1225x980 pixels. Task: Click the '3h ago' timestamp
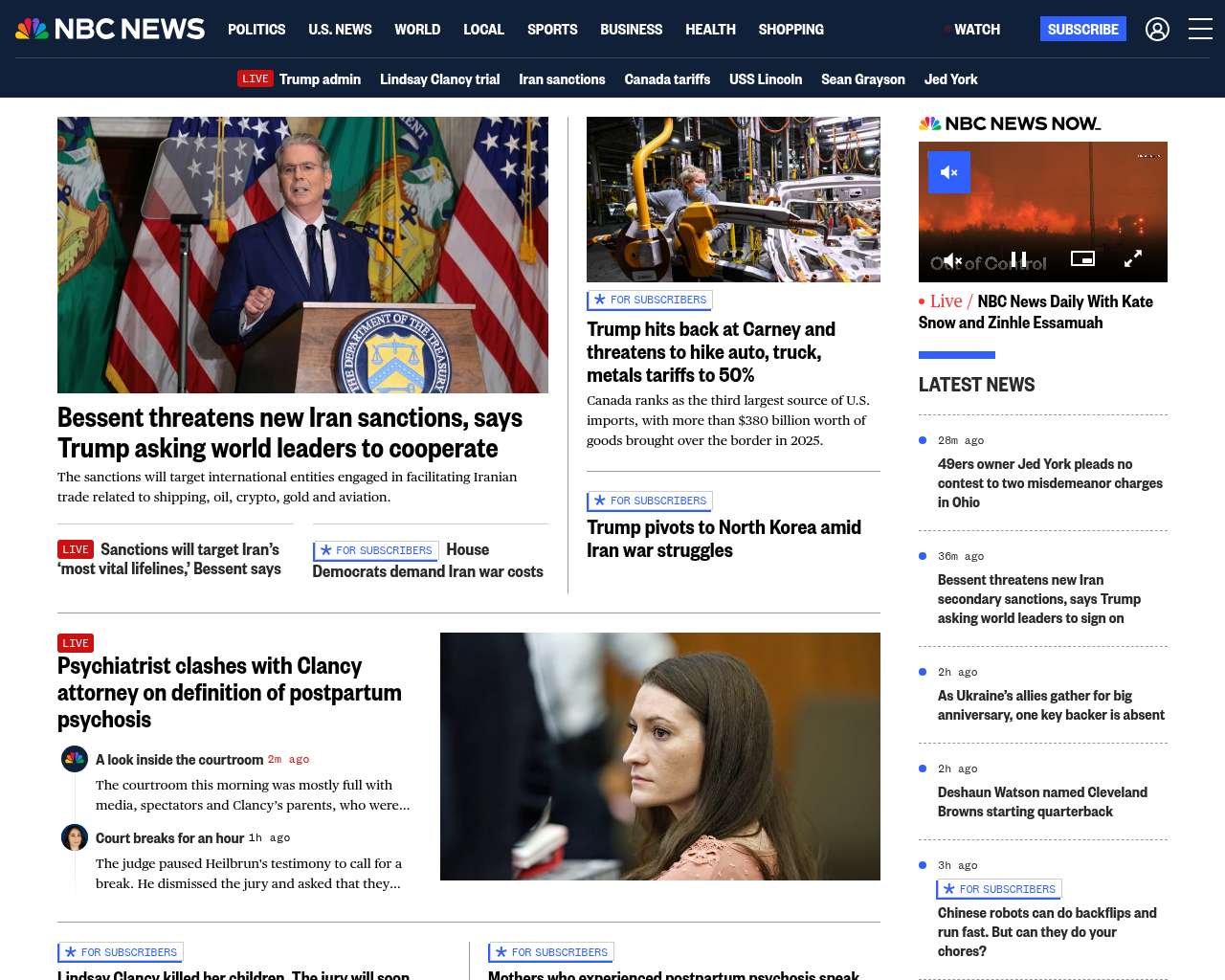click(x=958, y=866)
